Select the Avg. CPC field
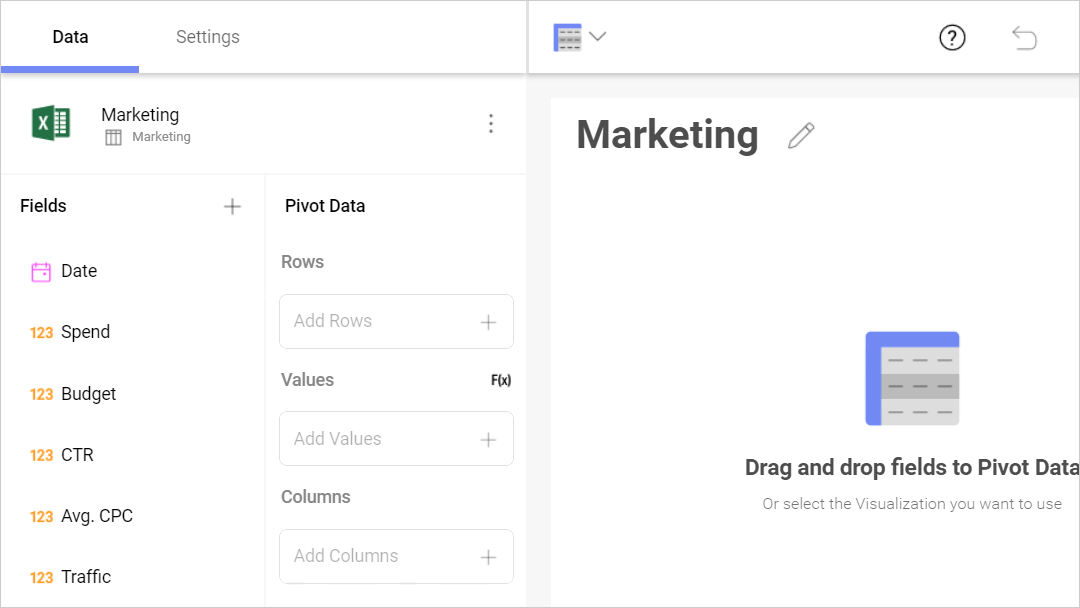 coord(96,516)
